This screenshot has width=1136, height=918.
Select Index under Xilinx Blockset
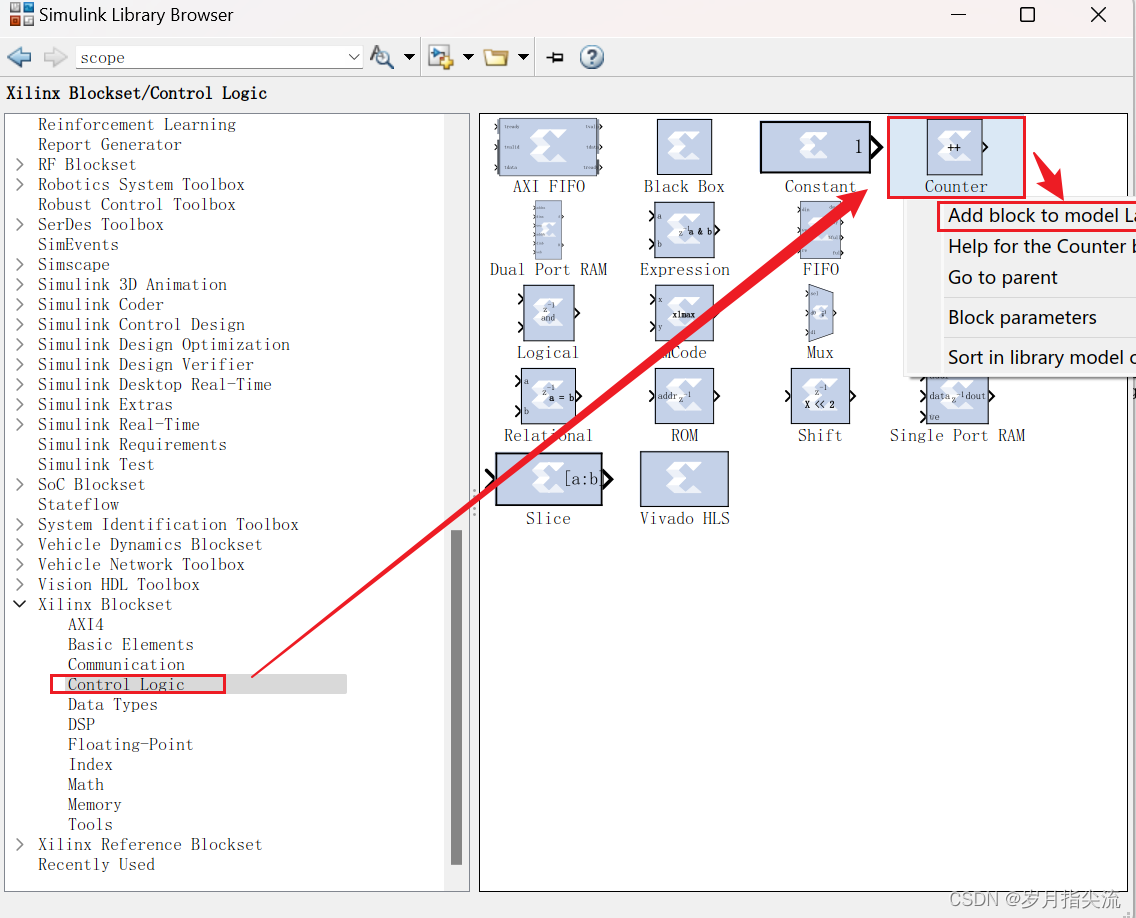(x=91, y=764)
